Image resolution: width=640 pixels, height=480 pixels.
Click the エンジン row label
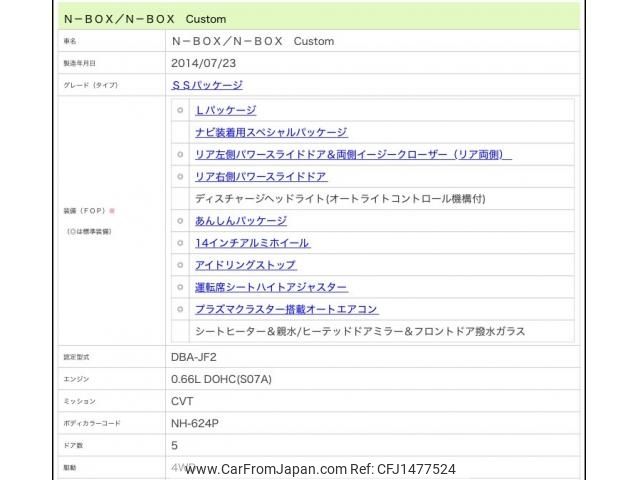point(76,379)
